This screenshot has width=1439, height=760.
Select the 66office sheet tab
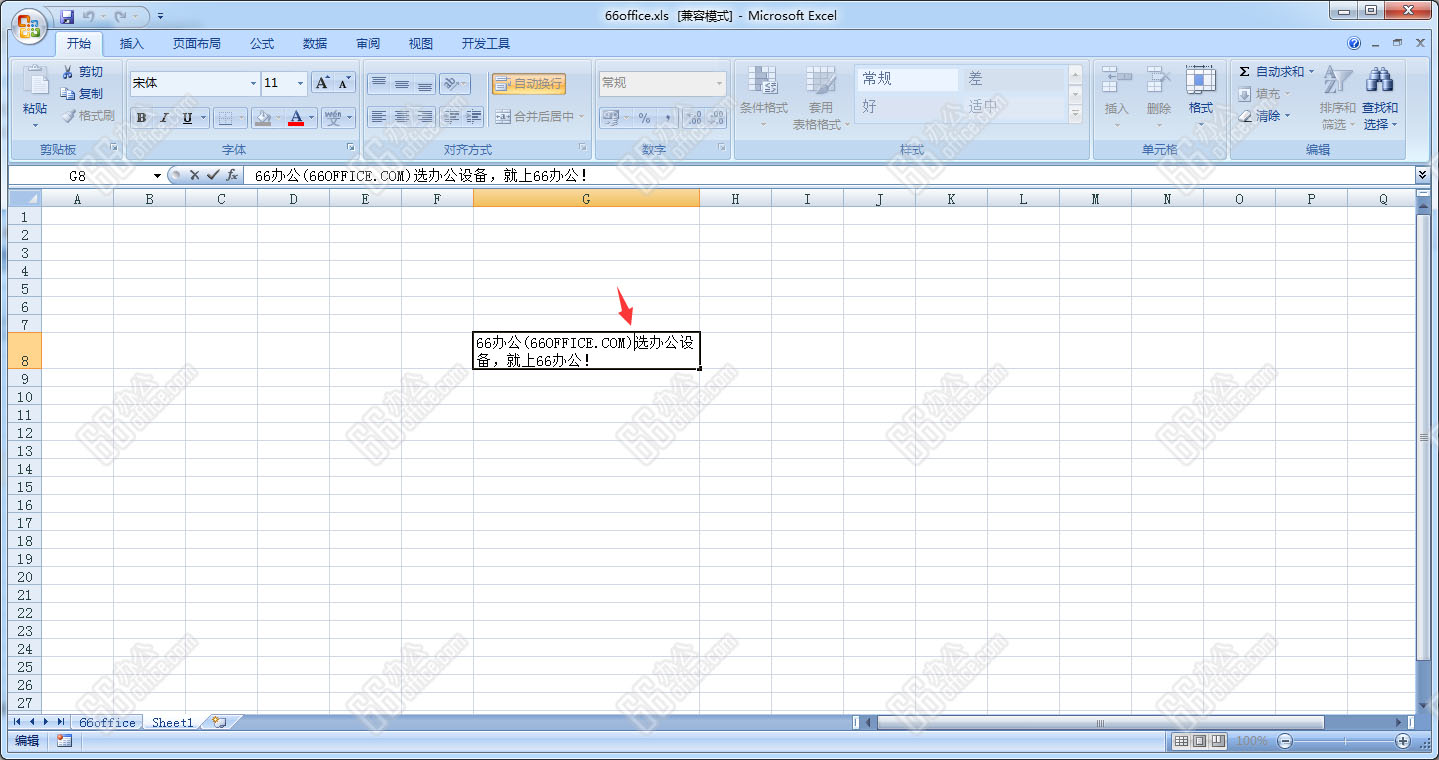click(x=107, y=722)
